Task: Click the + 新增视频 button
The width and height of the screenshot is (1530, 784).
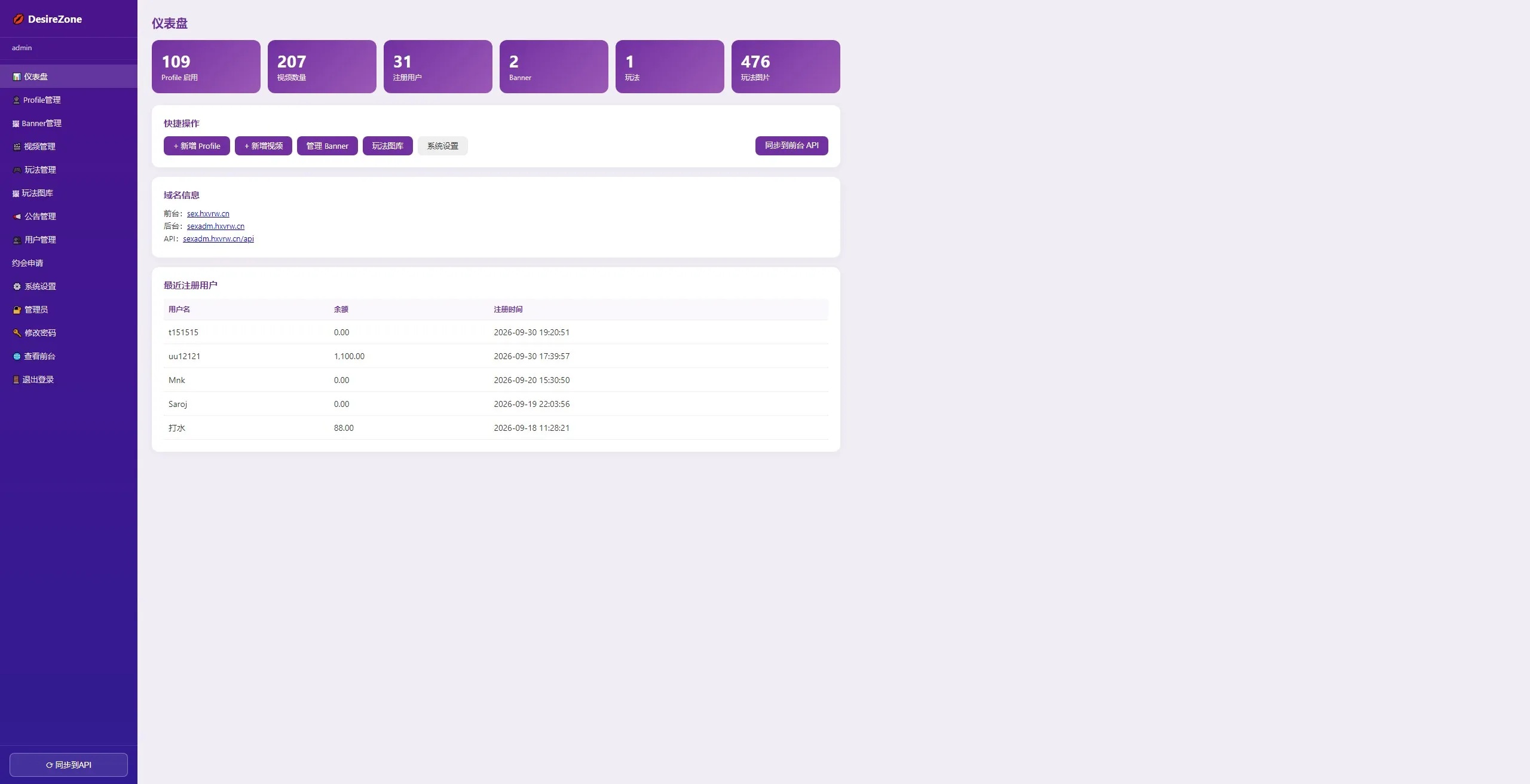Action: click(264, 146)
